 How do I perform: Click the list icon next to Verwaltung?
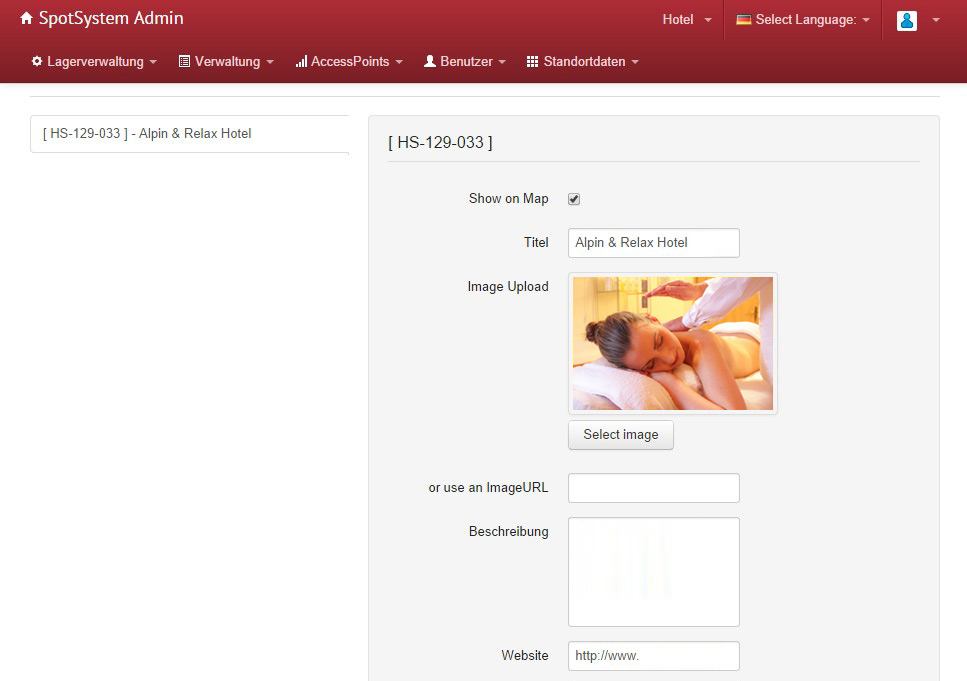point(184,62)
